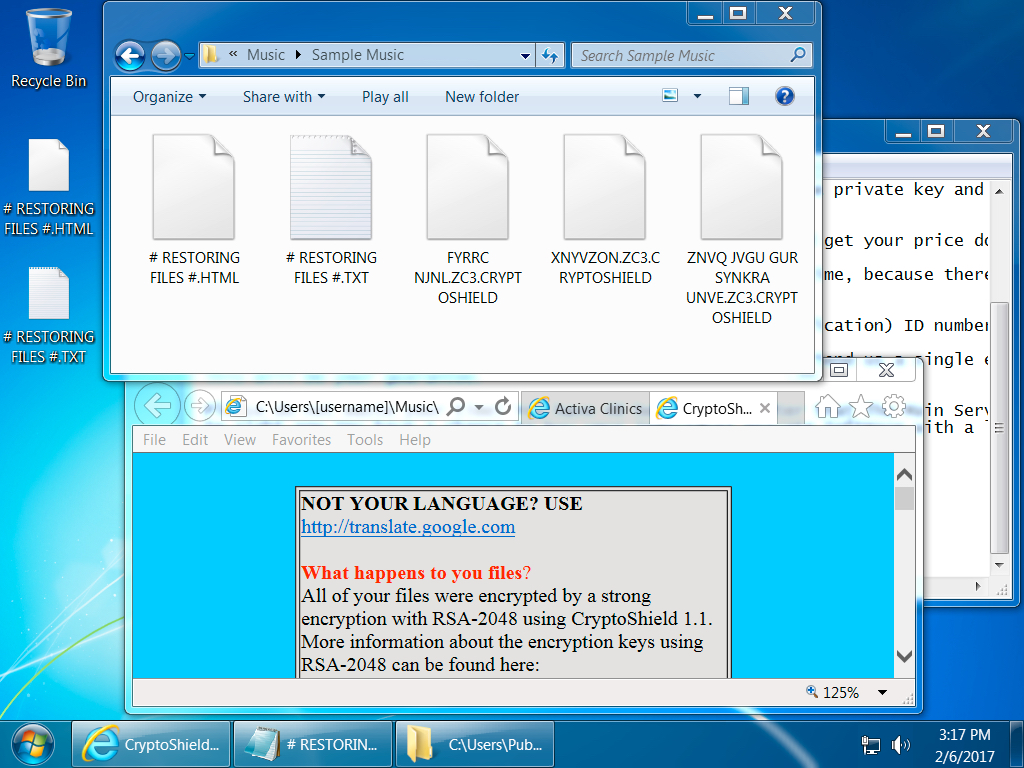This screenshot has width=1024, height=768.
Task: Follow the translate.google.com link
Action: pos(408,527)
